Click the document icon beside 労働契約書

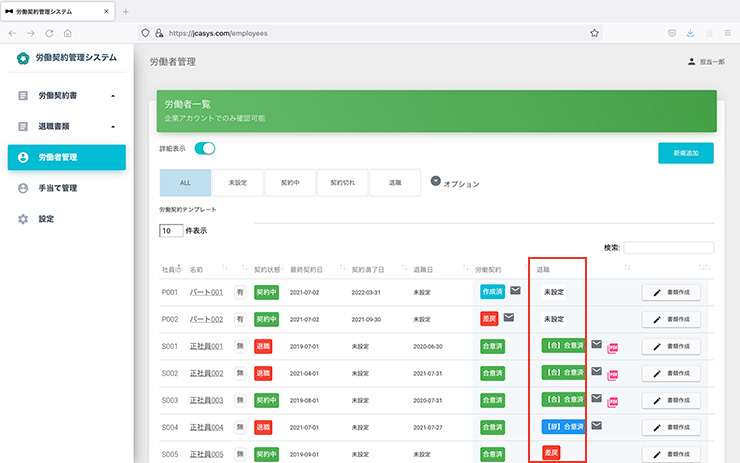point(23,96)
